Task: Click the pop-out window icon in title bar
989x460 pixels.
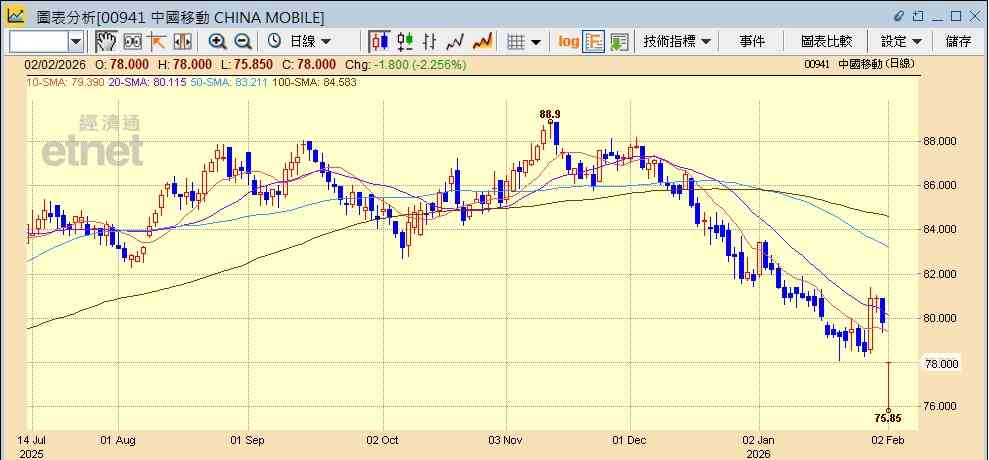Action: click(x=918, y=16)
